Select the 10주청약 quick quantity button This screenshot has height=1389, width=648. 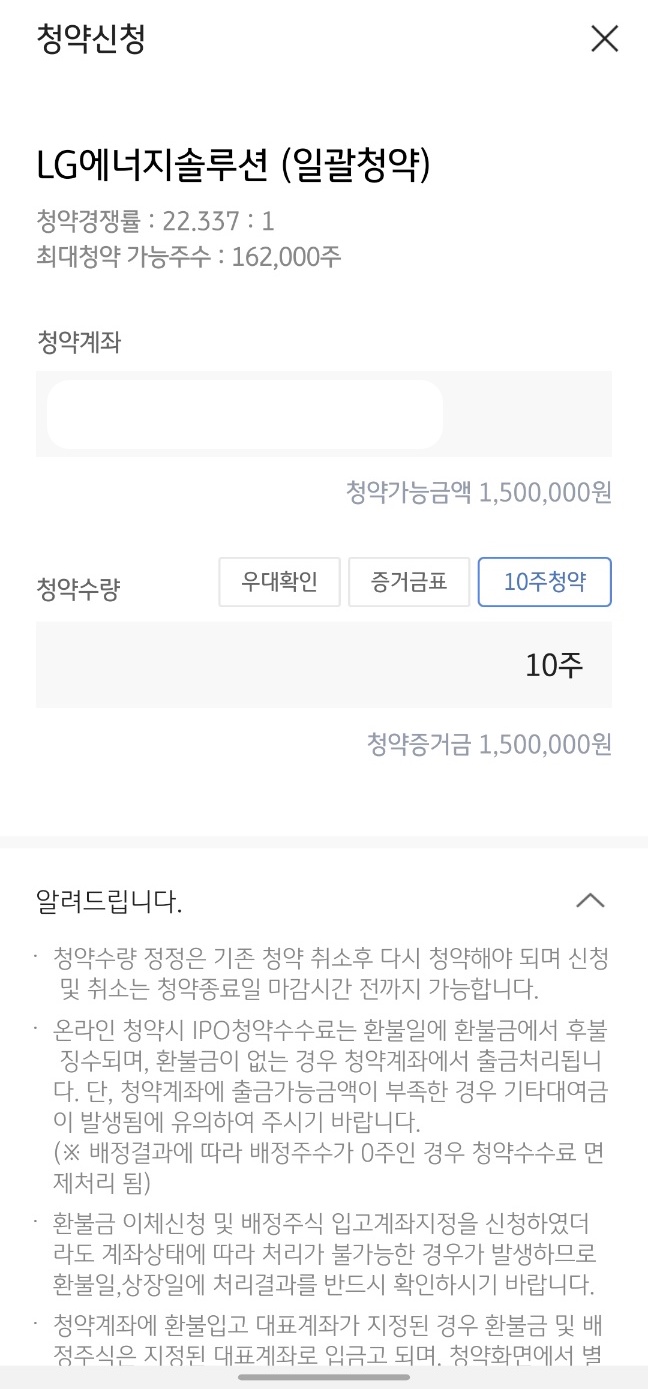click(x=545, y=582)
